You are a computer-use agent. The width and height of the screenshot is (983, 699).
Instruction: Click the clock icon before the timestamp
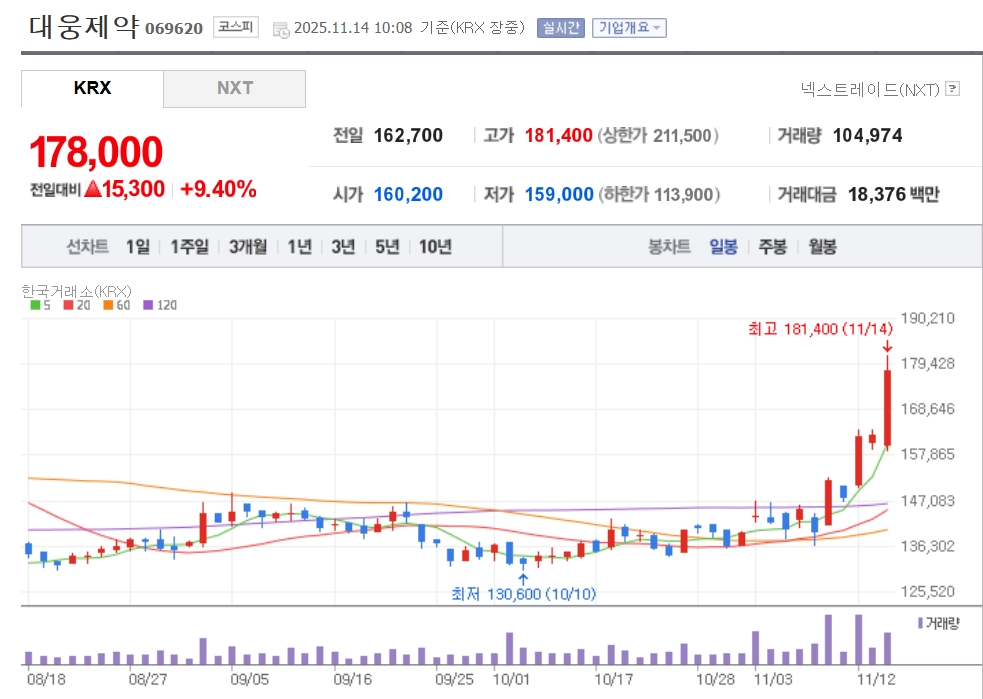pos(281,29)
